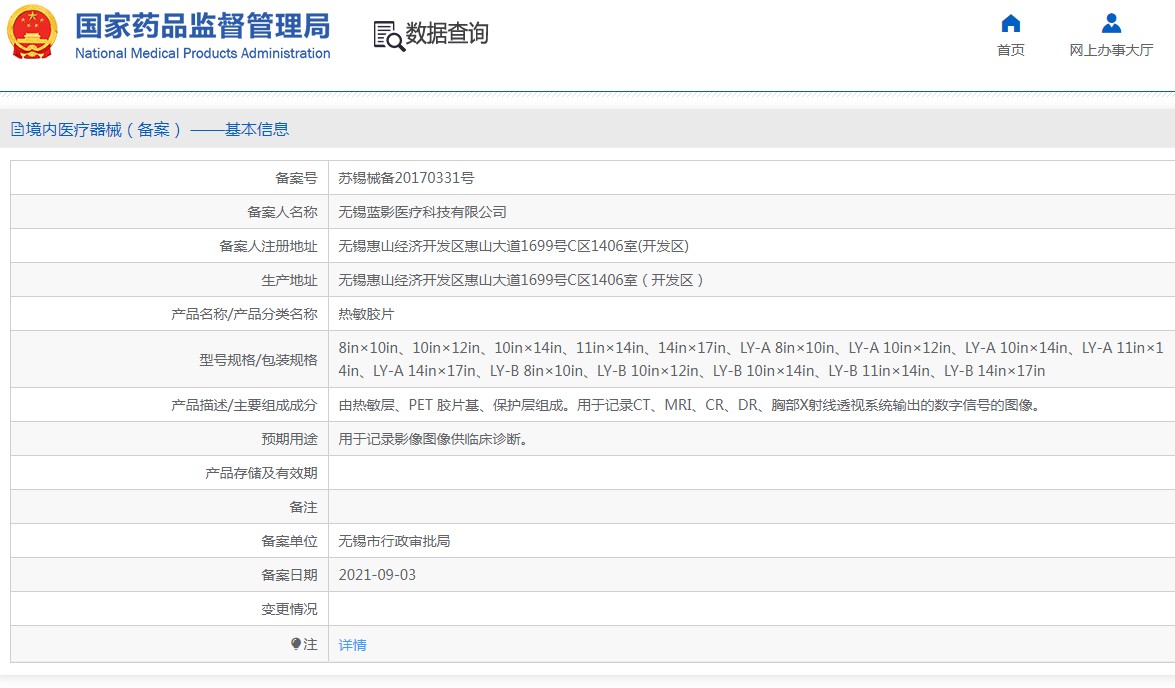The width and height of the screenshot is (1175, 688).
Task: Click 产品名称/产品分类名称 label
Action: 244,314
